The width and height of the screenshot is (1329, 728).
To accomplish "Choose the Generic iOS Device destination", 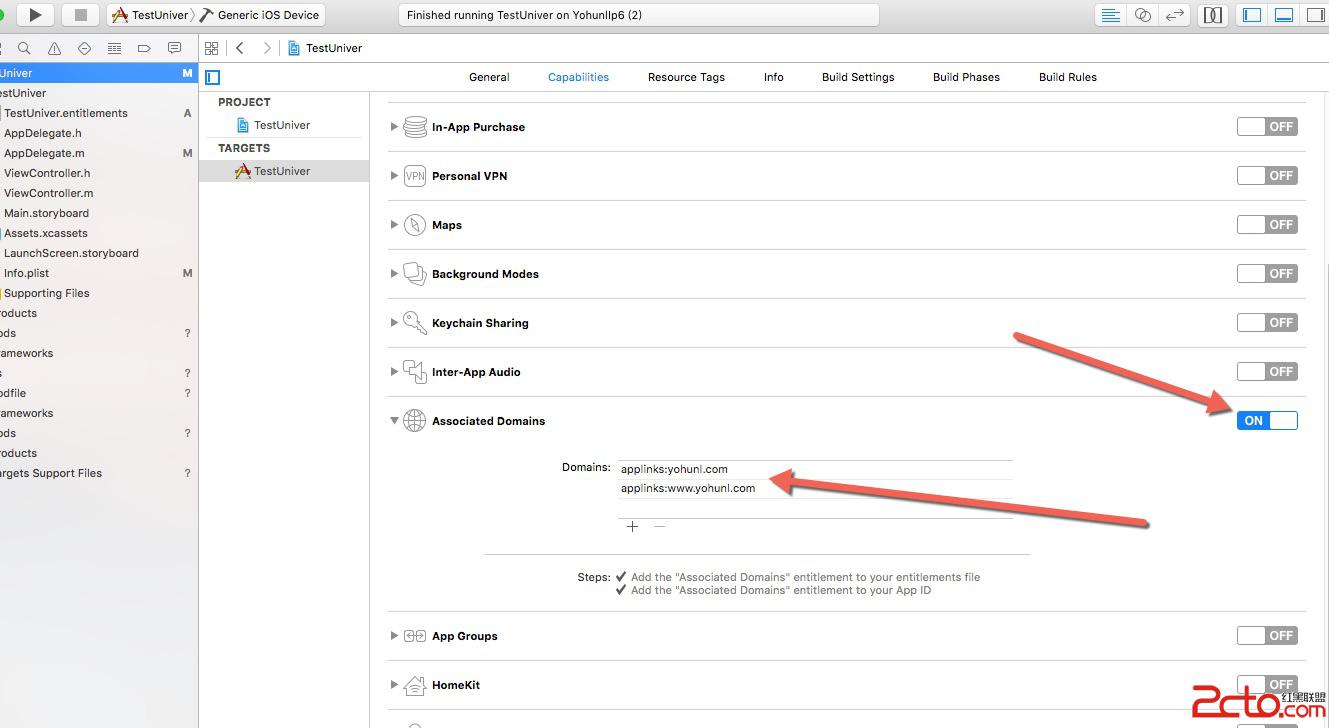I will tap(260, 15).
